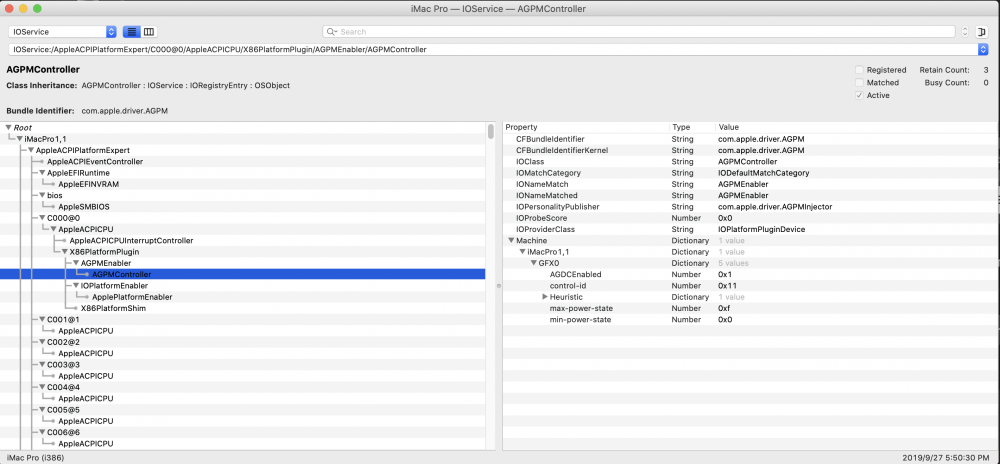
Task: Select the C005@5 tree node
Action: pyautogui.click(x=63, y=410)
